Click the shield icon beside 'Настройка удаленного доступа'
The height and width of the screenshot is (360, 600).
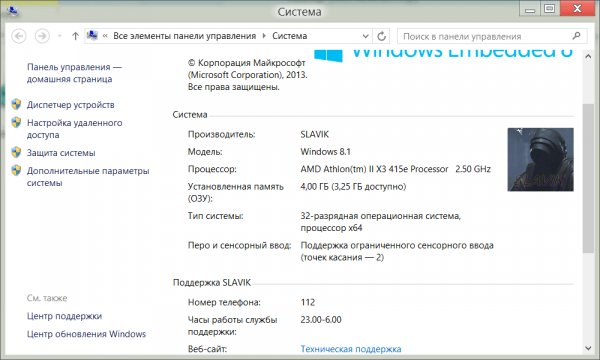(x=16, y=122)
